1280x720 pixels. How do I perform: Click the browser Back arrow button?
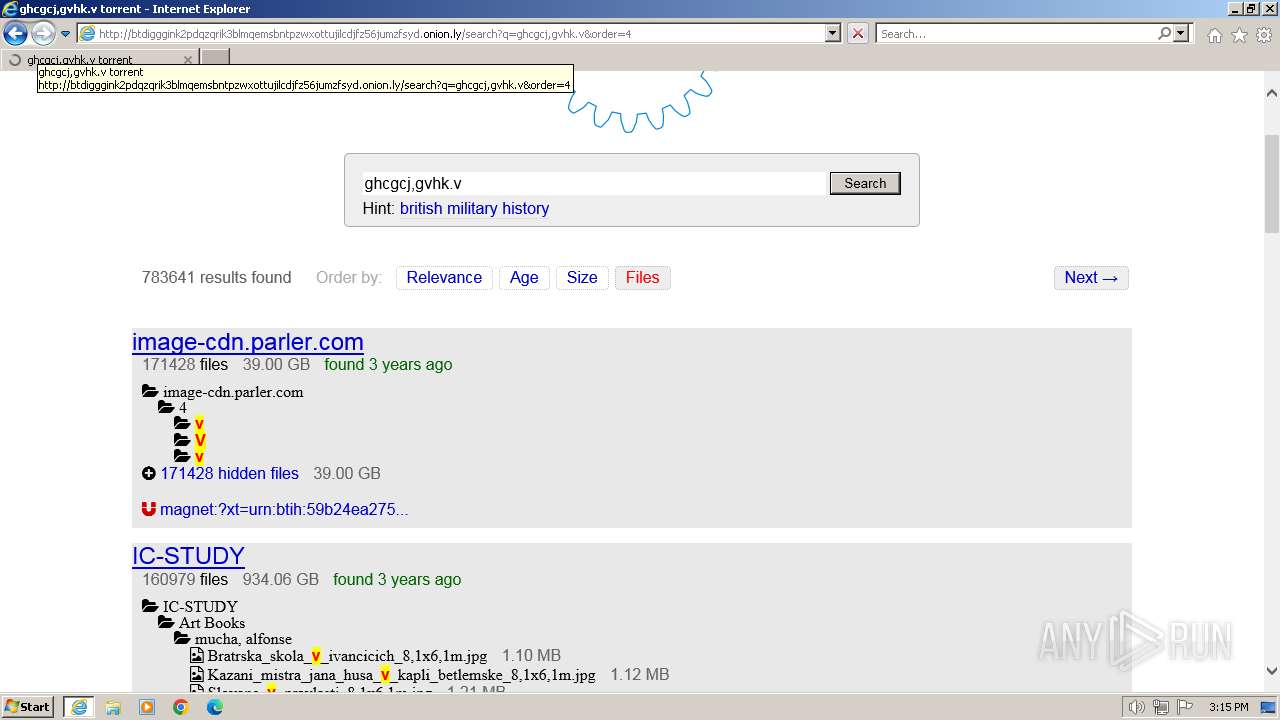click(15, 34)
